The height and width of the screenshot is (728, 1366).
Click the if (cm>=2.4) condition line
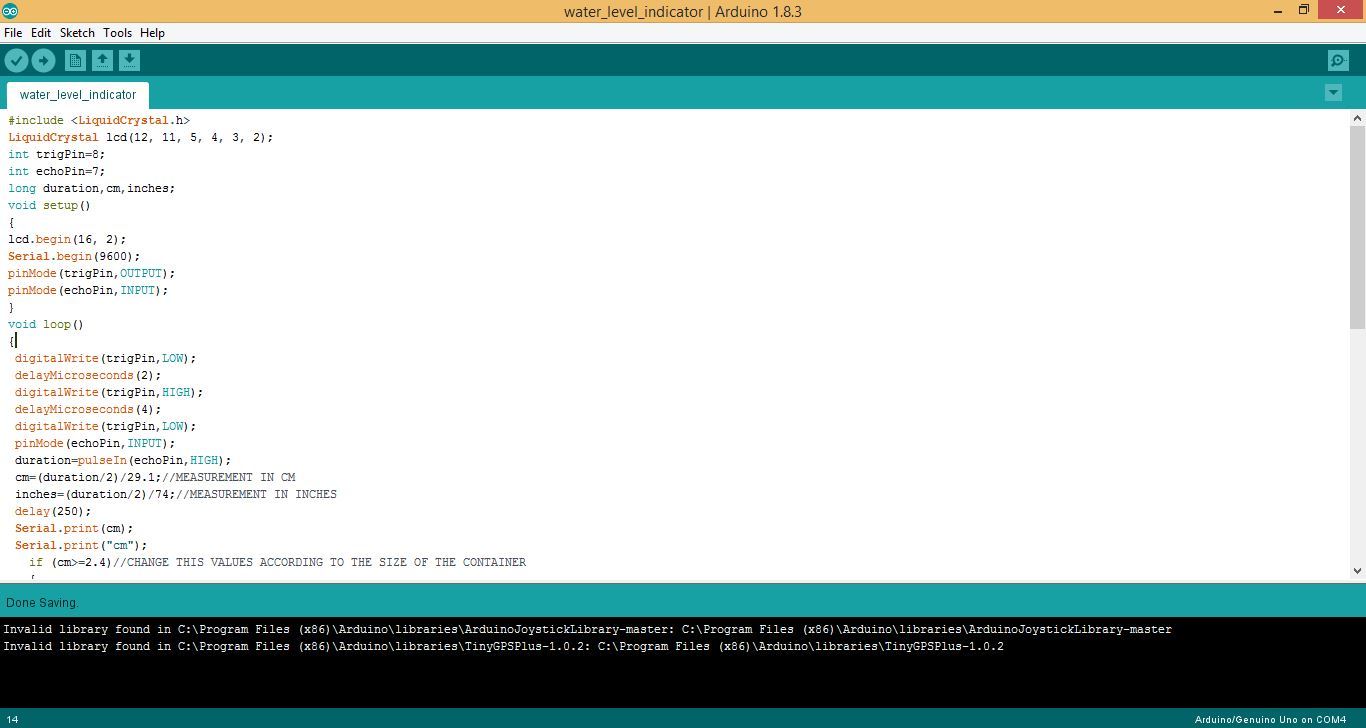(277, 562)
